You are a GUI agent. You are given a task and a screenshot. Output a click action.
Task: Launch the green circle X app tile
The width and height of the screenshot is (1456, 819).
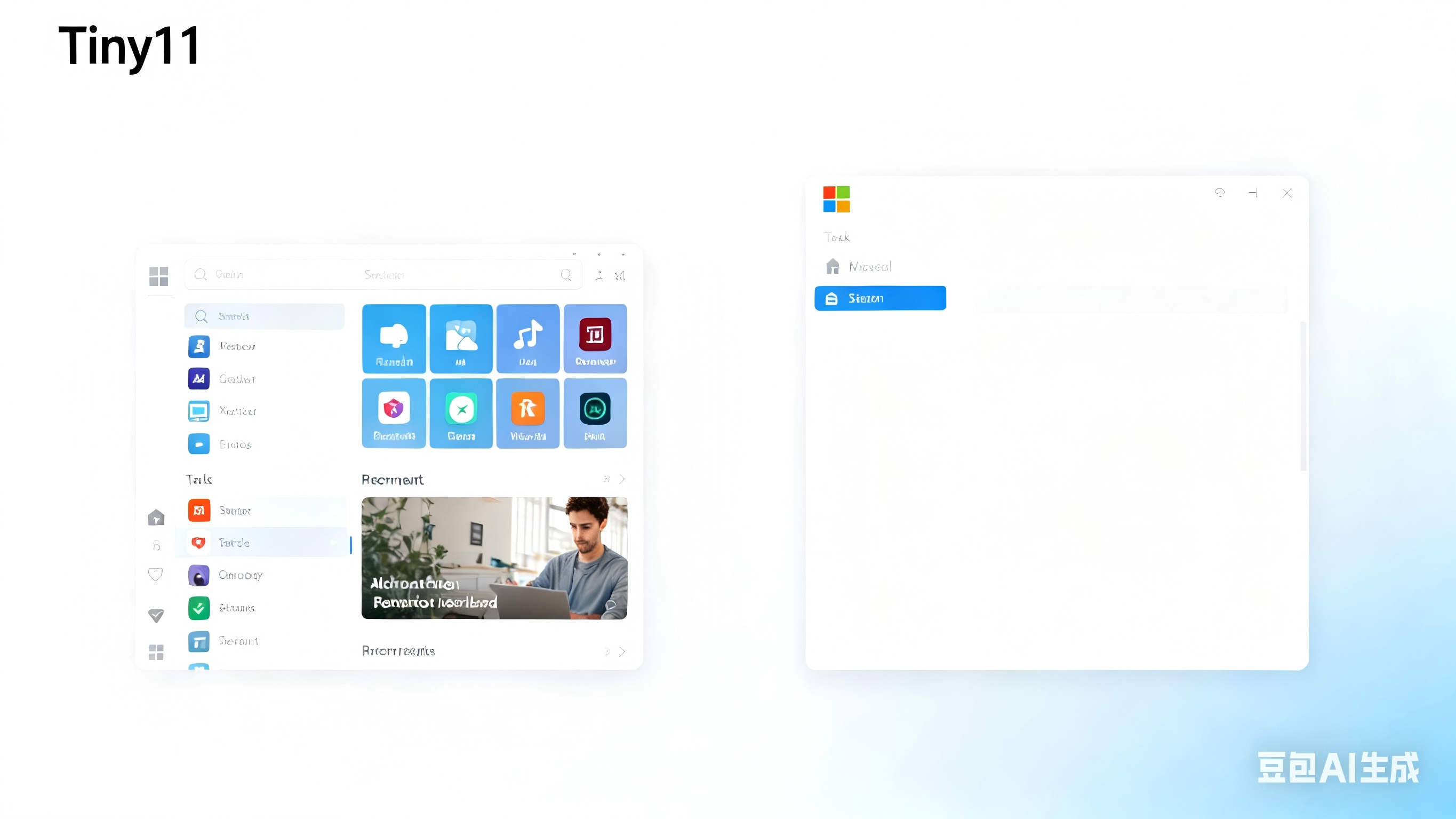tap(461, 413)
